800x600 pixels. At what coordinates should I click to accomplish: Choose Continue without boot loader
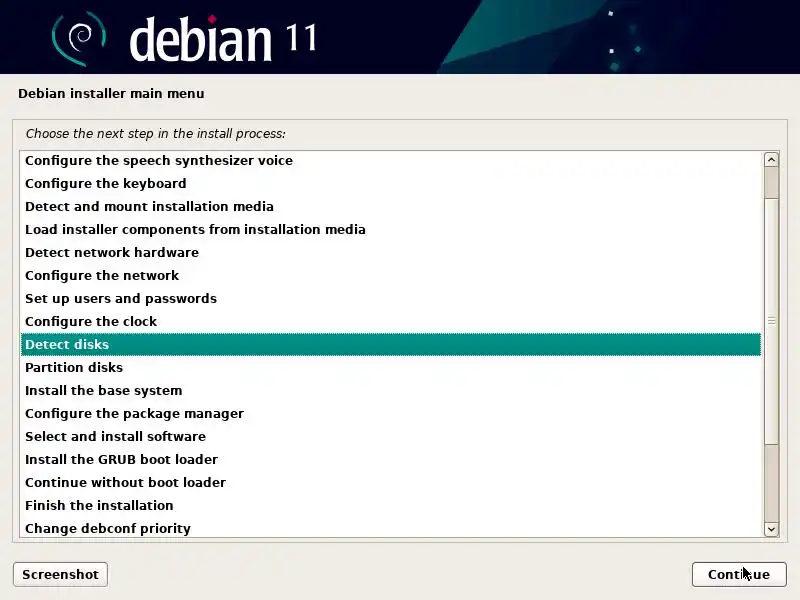pos(391,482)
